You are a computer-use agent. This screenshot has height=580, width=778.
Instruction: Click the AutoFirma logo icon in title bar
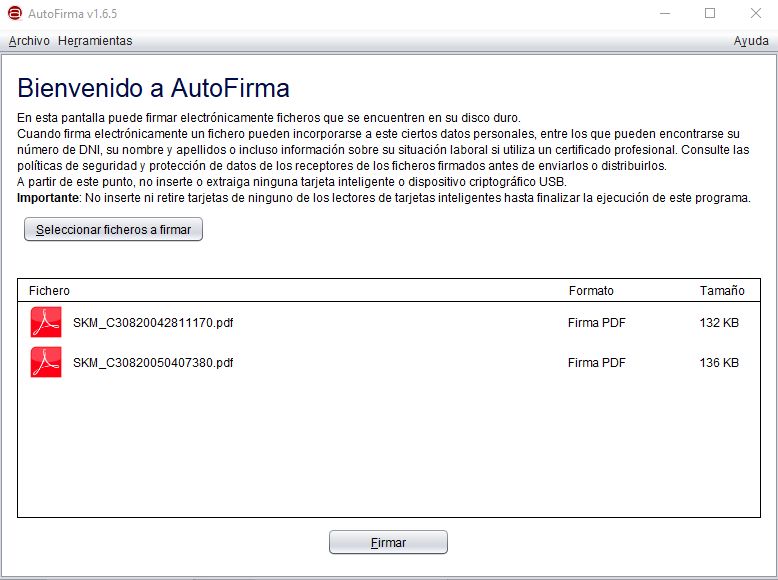coord(15,13)
